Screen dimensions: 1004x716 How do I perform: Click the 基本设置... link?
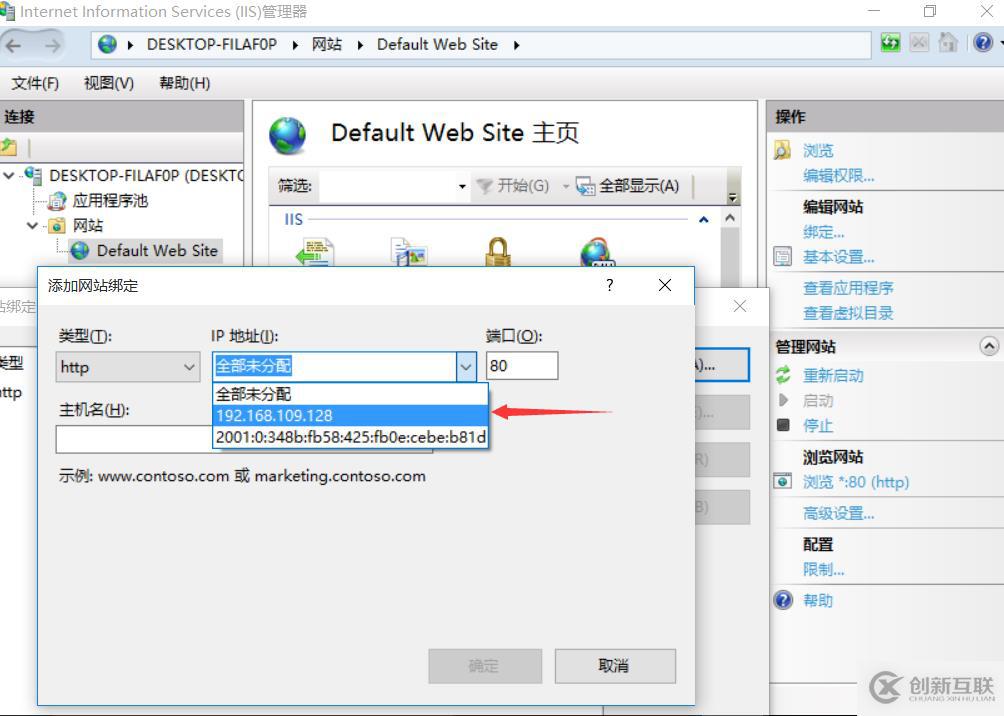(839, 257)
